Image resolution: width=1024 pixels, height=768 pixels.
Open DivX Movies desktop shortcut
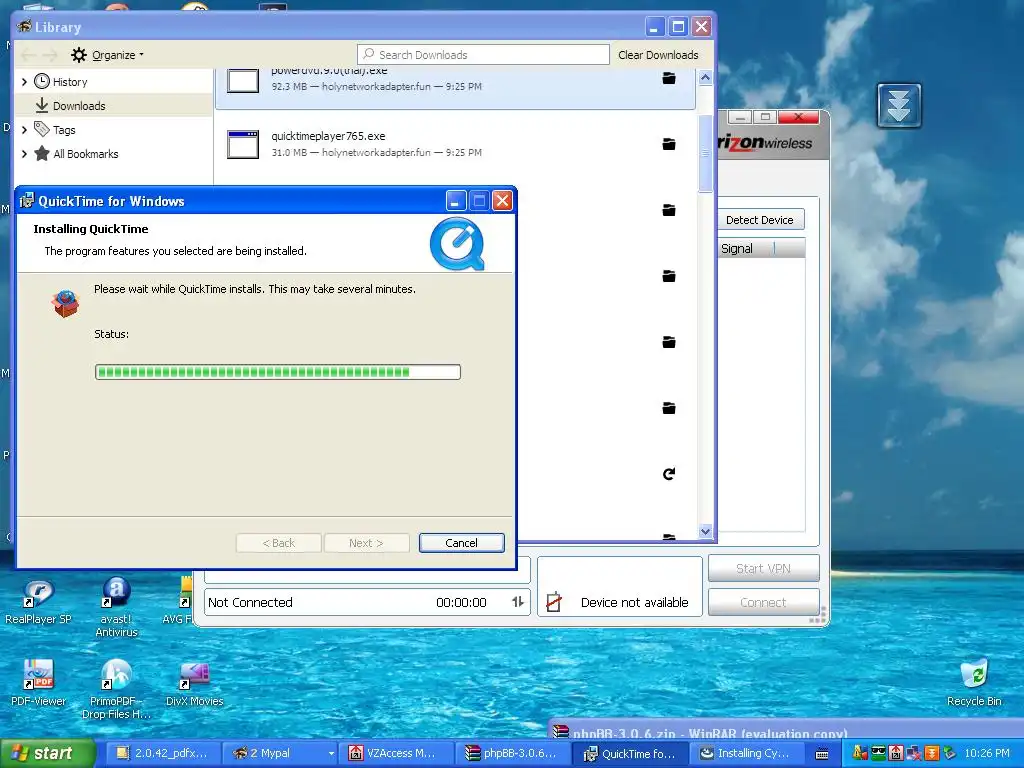click(195, 684)
